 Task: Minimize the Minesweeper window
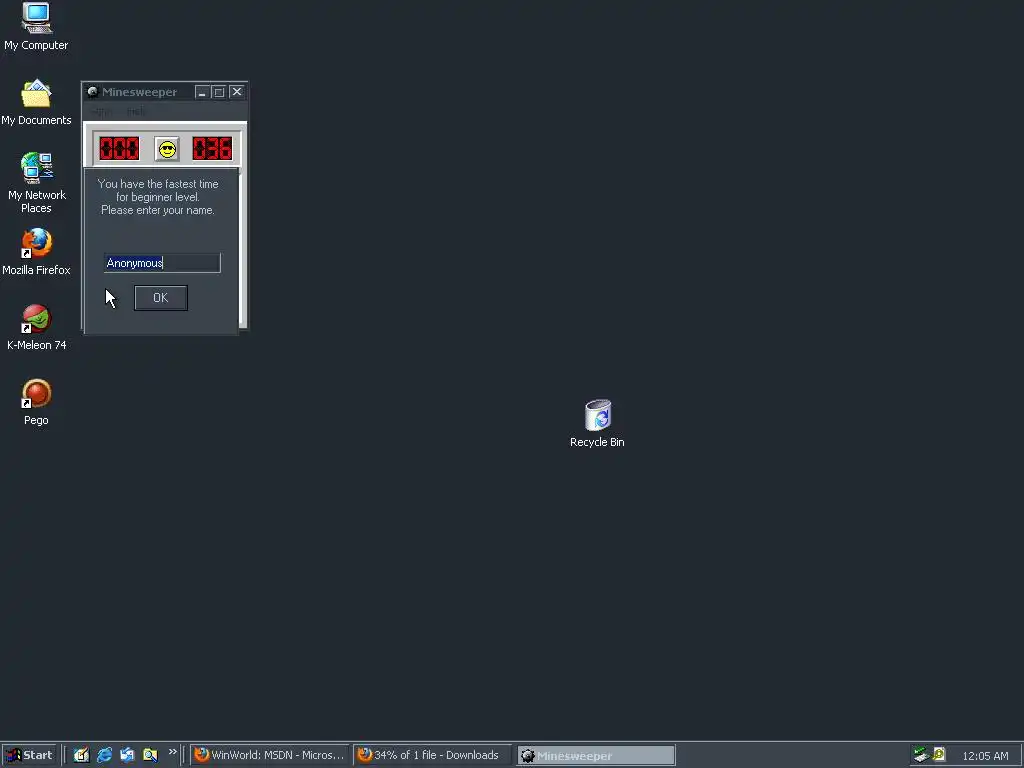(202, 92)
